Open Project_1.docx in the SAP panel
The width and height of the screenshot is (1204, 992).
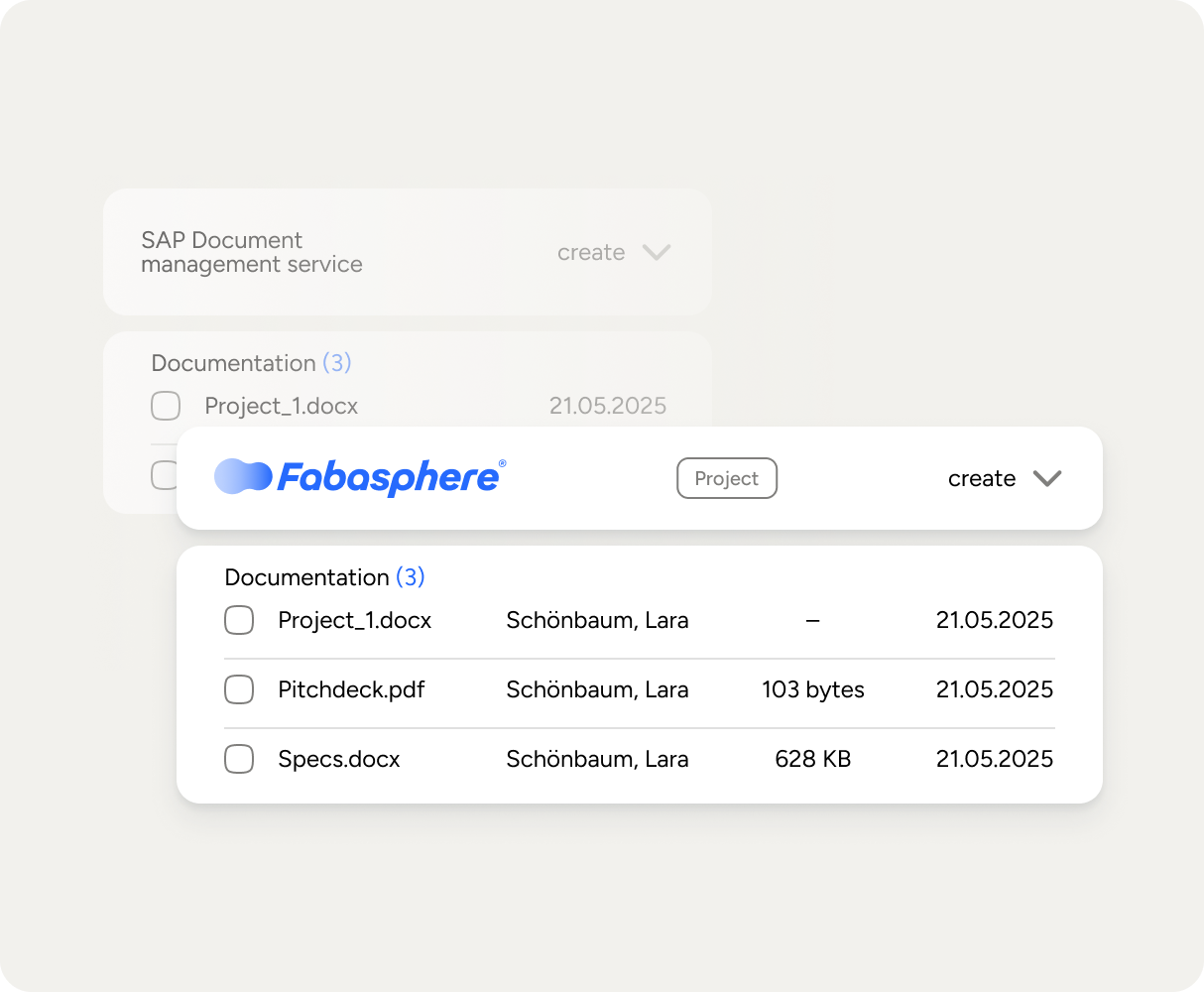click(x=281, y=406)
